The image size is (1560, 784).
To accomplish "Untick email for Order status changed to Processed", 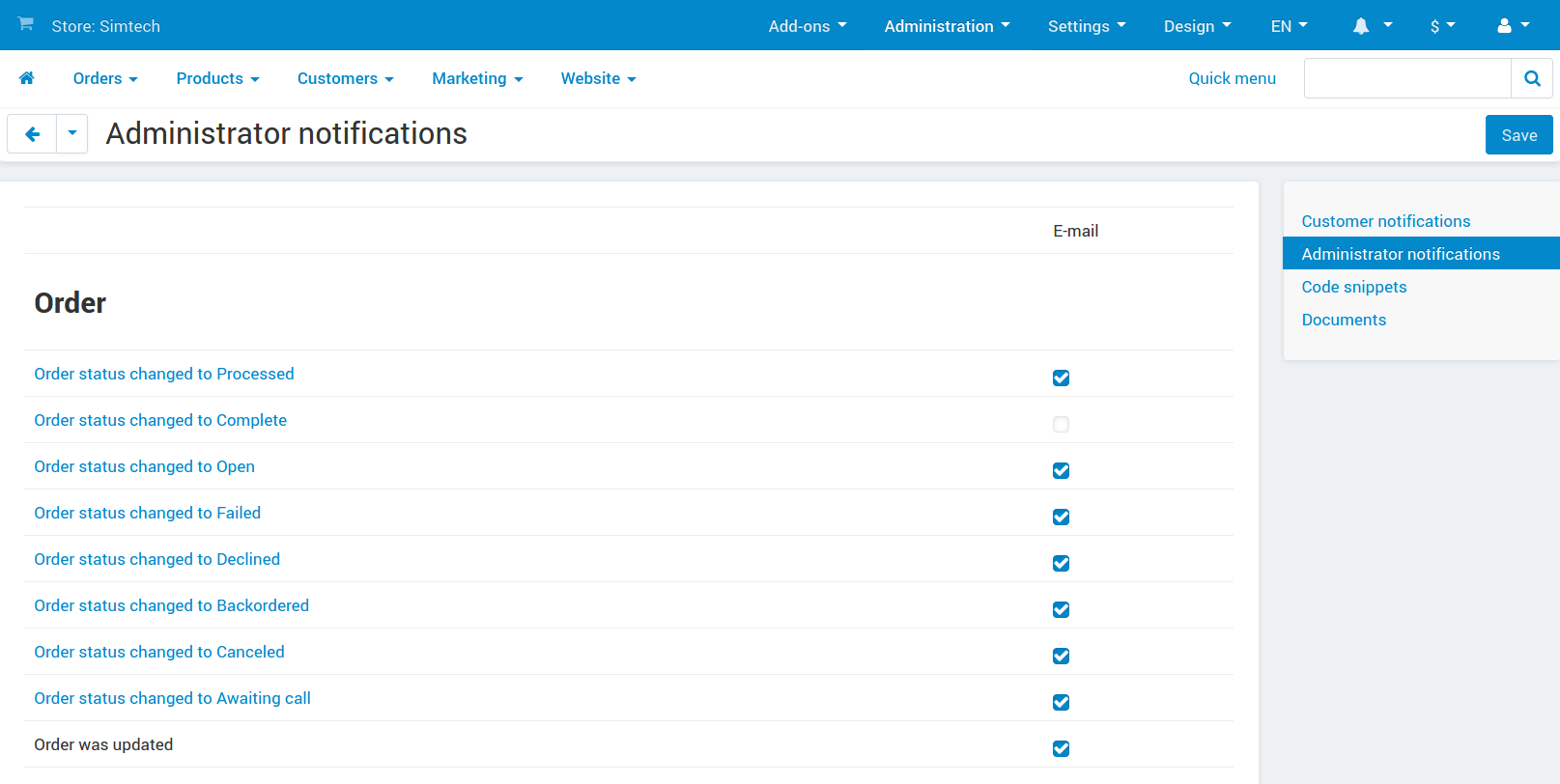I will pos(1061,378).
